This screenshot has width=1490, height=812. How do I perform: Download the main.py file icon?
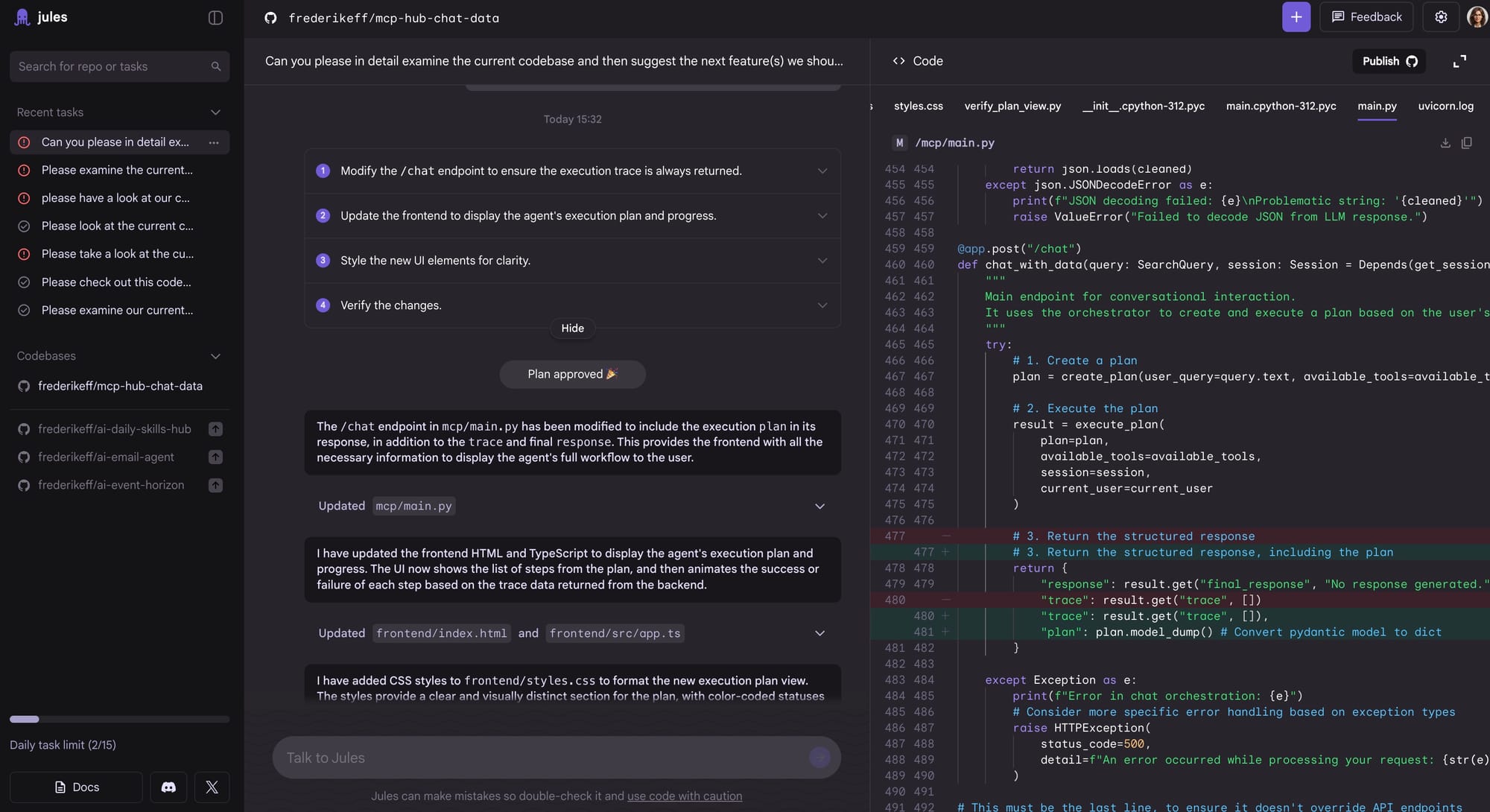point(1445,143)
